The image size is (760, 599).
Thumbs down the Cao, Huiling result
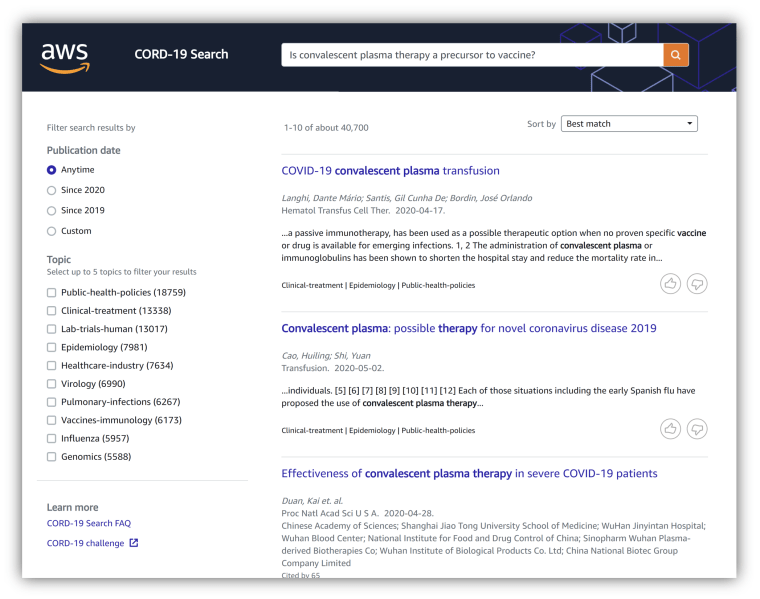697,428
